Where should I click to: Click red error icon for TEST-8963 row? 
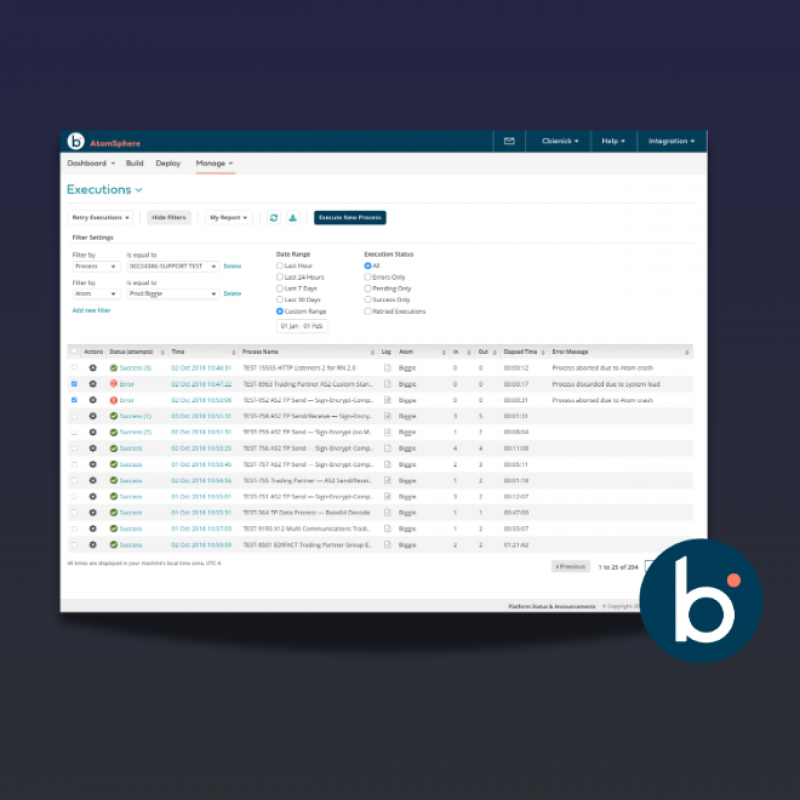point(114,384)
